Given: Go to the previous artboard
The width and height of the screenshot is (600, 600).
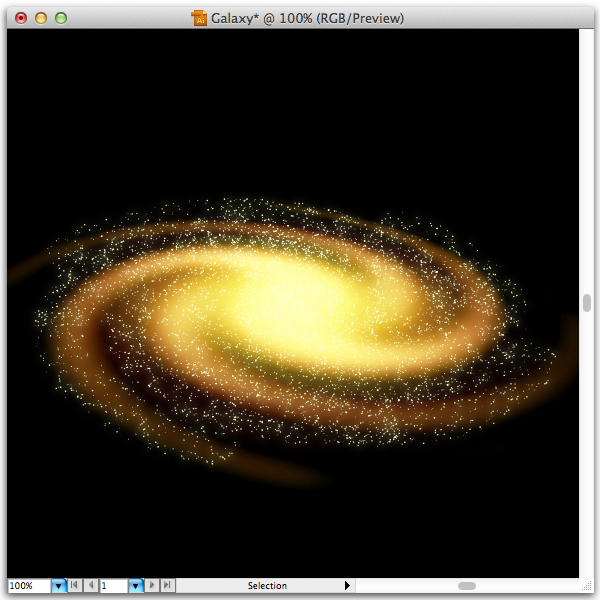Looking at the screenshot, I should click(x=91, y=585).
